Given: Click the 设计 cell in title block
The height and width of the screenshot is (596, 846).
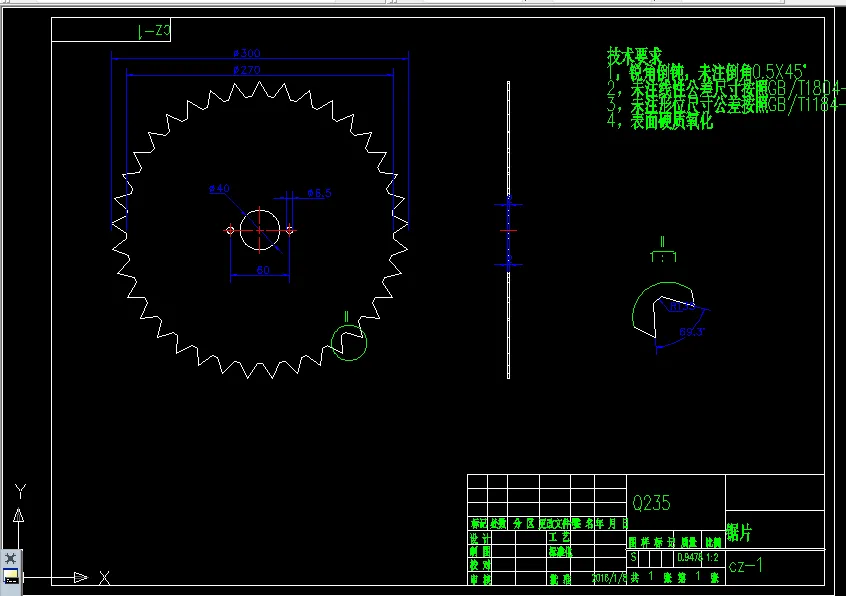Looking at the screenshot, I should [x=480, y=538].
